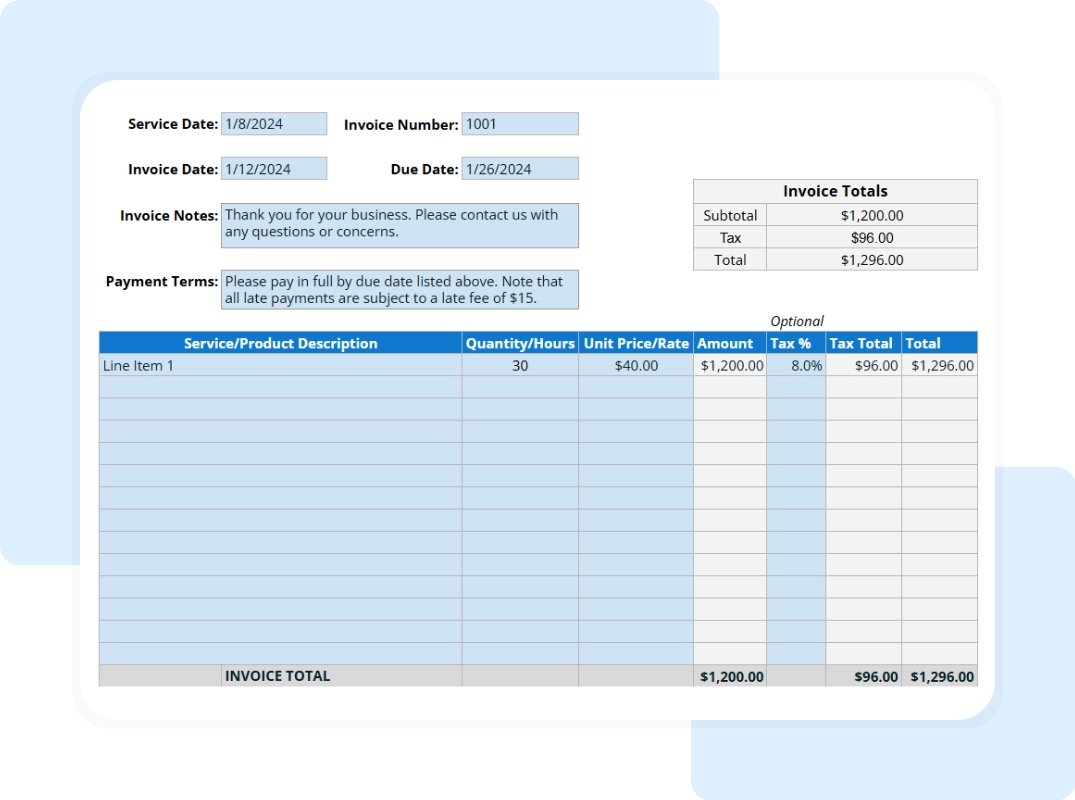The height and width of the screenshot is (800, 1075).
Task: Click the unit price cell showing $40.00
Action: (x=634, y=365)
